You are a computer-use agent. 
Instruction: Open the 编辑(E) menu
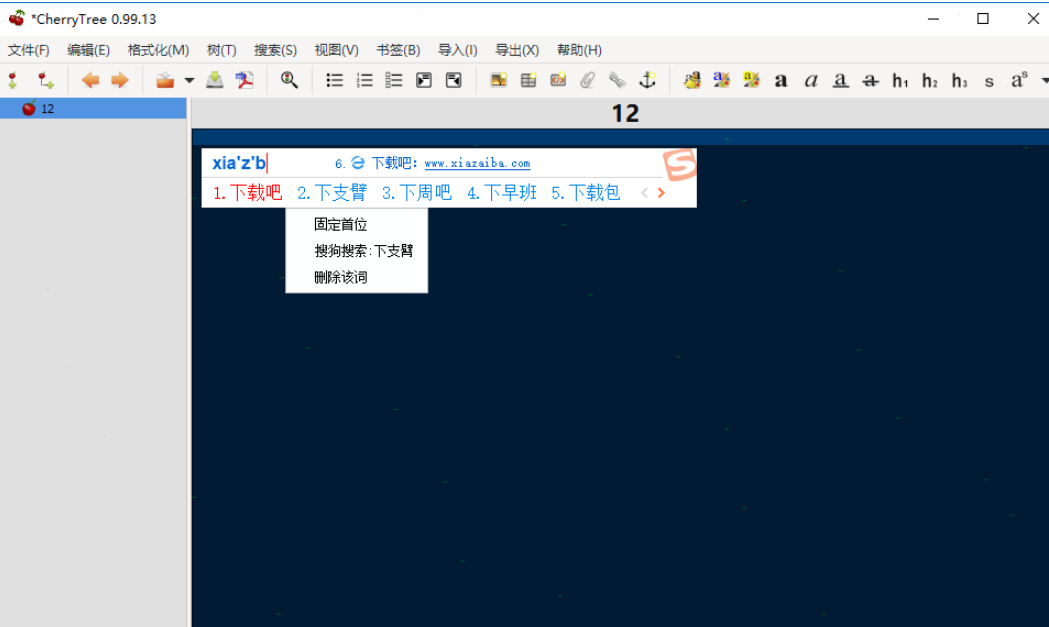coord(88,50)
